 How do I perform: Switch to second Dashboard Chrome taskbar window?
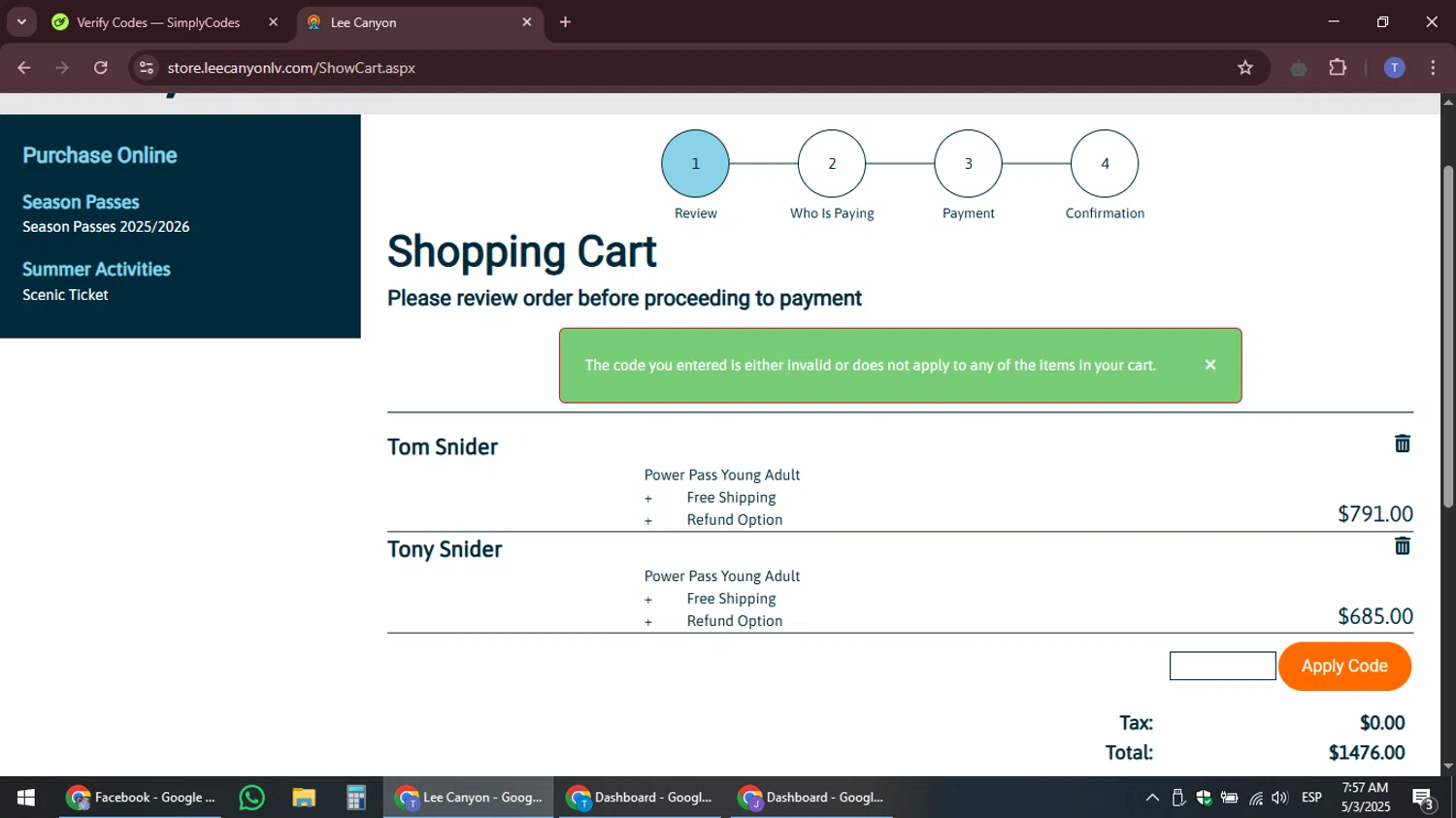tap(811, 798)
